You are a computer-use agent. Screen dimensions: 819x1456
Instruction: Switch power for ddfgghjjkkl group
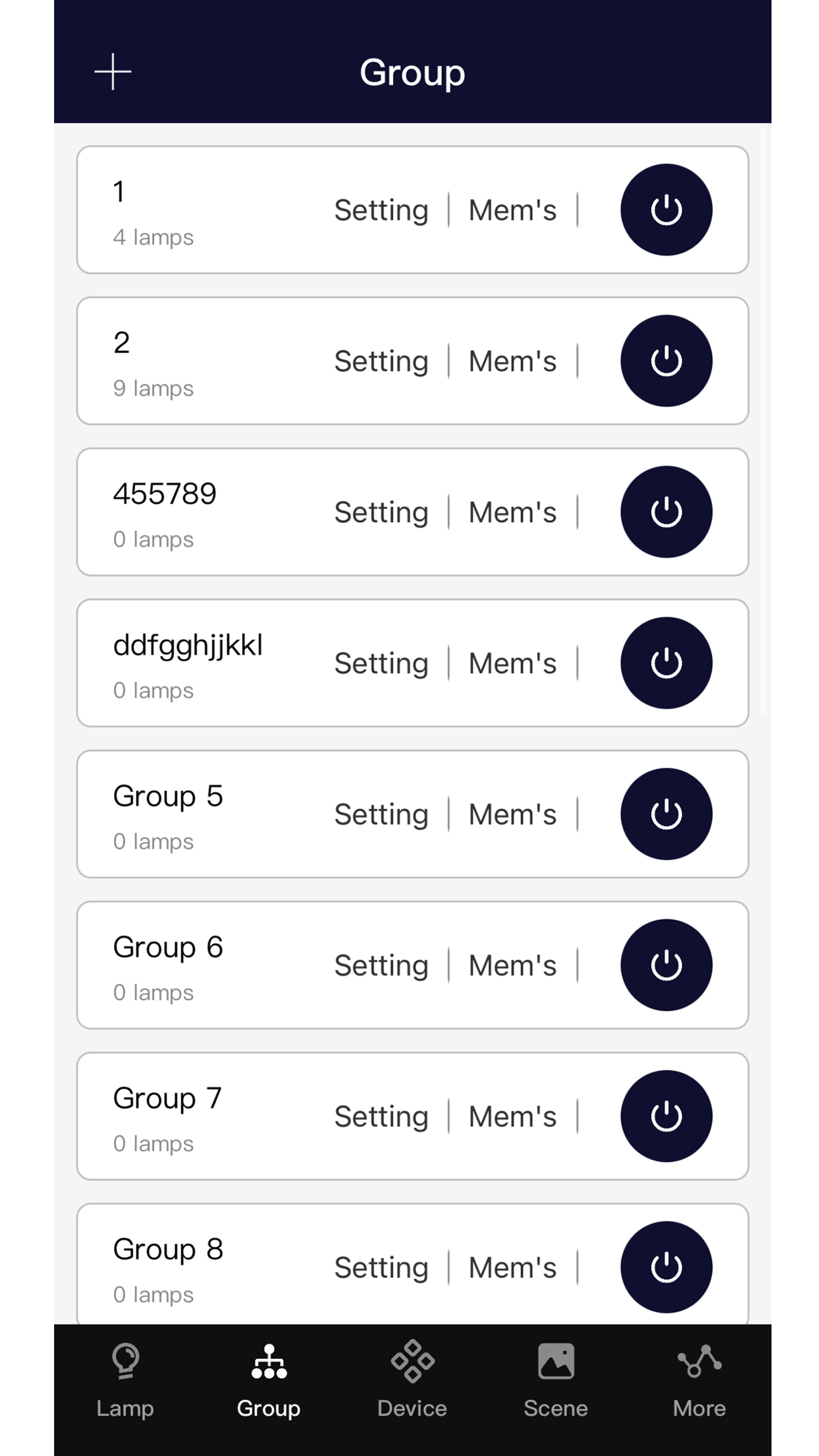666,663
